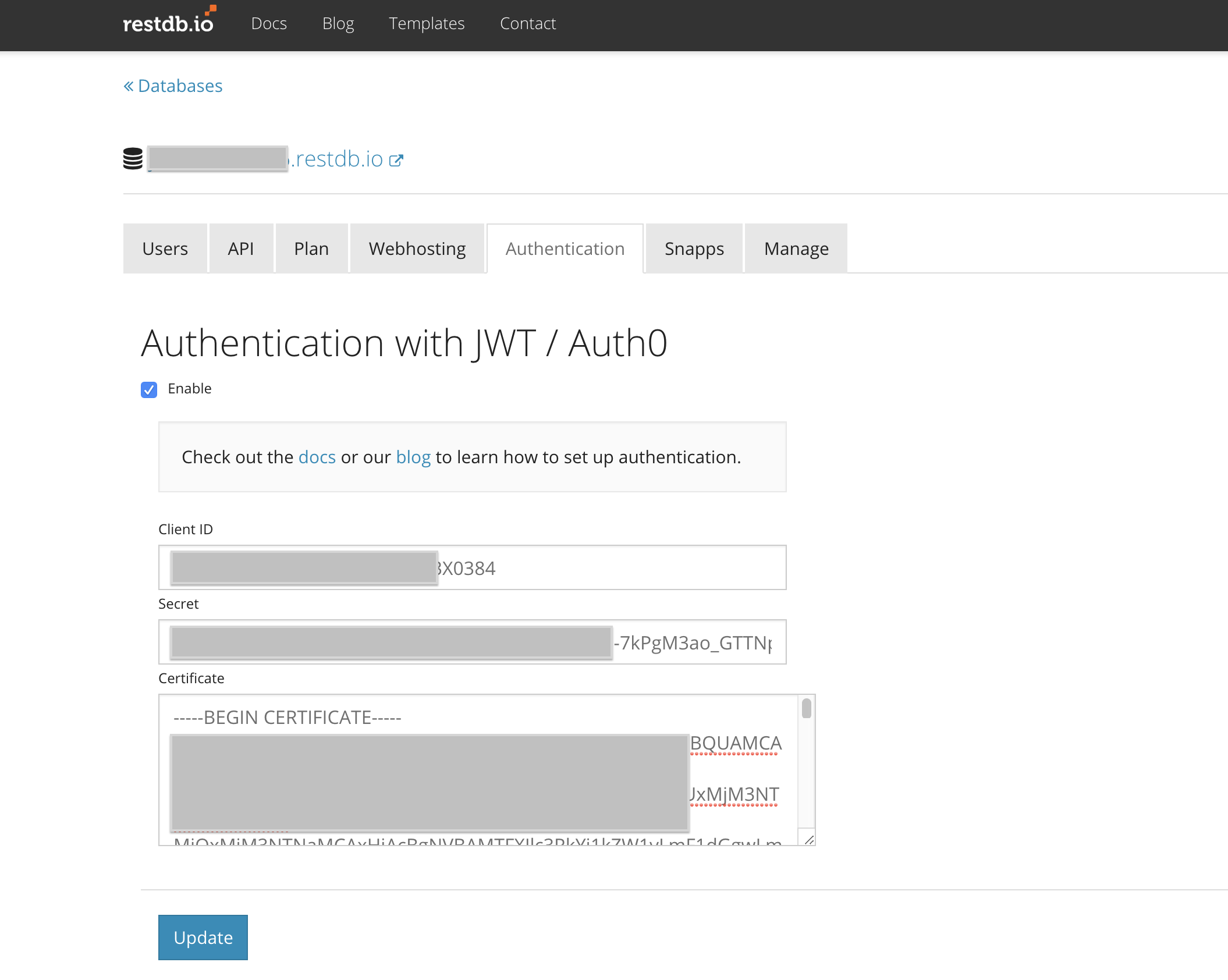1228x980 pixels.
Task: Open the .restdb.io database URL link
Action: (338, 159)
